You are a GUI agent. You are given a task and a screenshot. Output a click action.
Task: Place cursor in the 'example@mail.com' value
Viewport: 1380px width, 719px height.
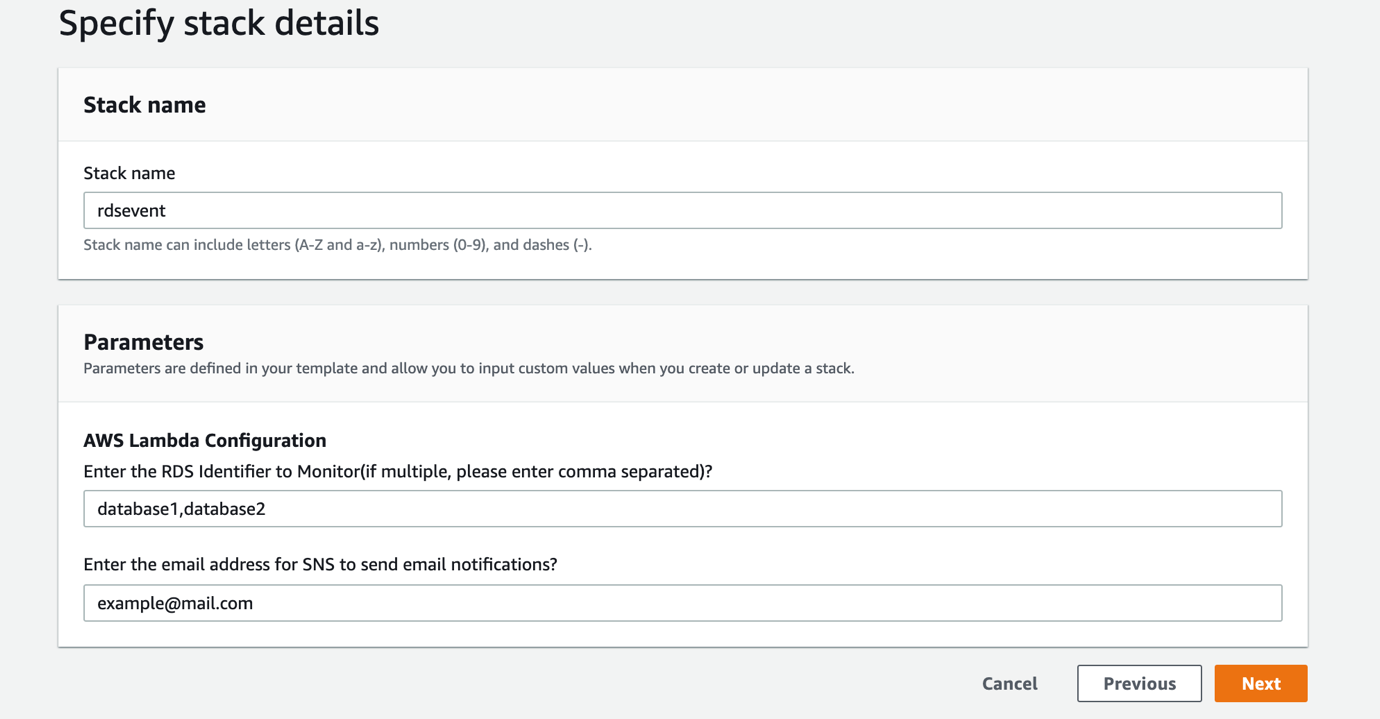click(175, 603)
